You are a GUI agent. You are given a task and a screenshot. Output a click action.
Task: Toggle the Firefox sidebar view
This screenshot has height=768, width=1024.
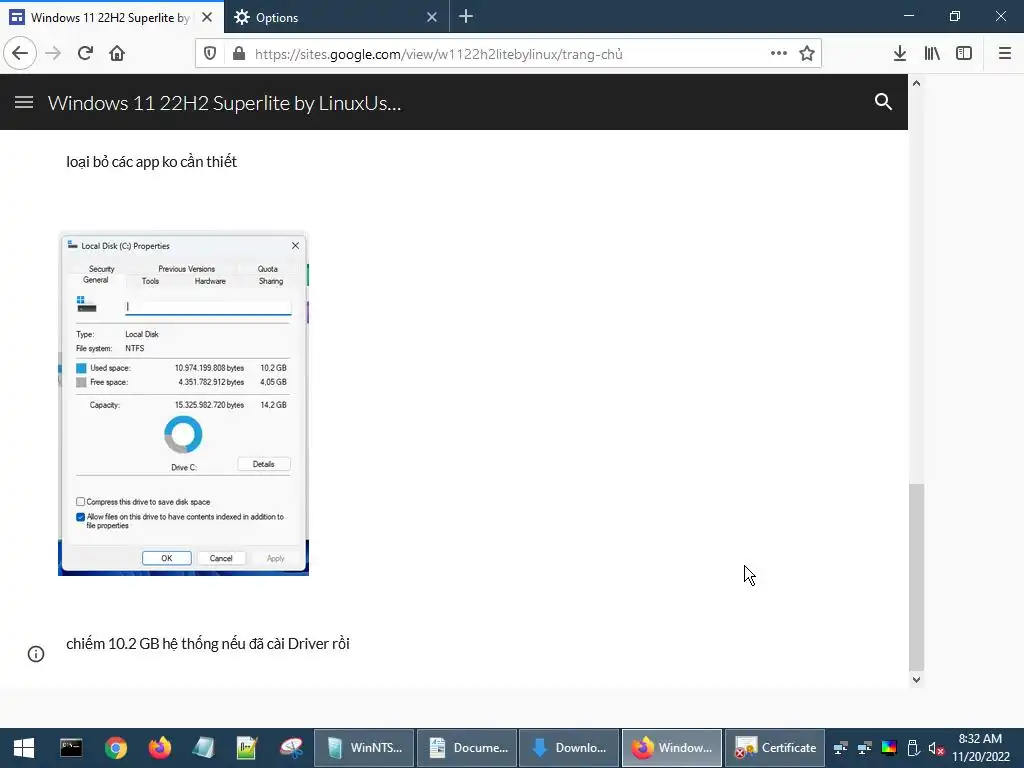click(x=964, y=54)
